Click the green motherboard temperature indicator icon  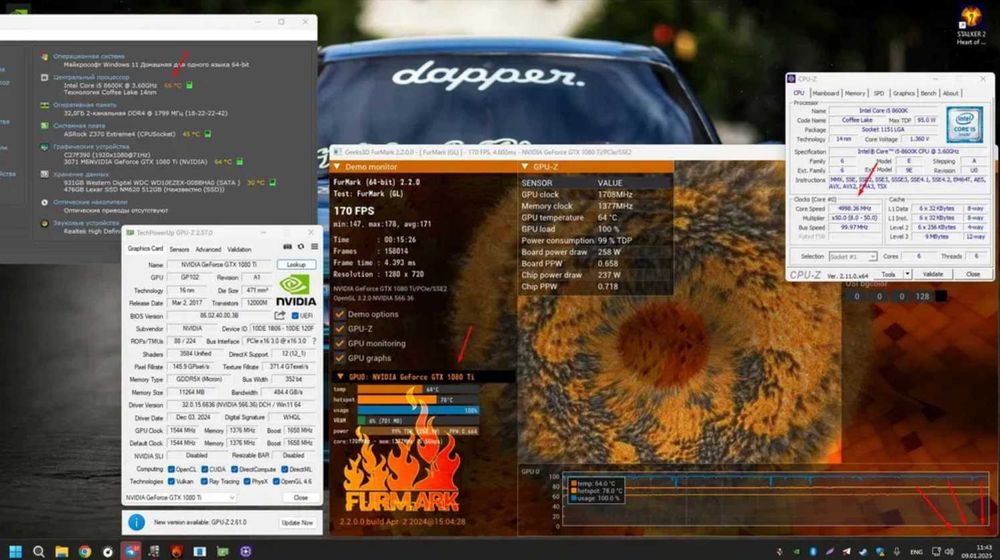pos(207,134)
